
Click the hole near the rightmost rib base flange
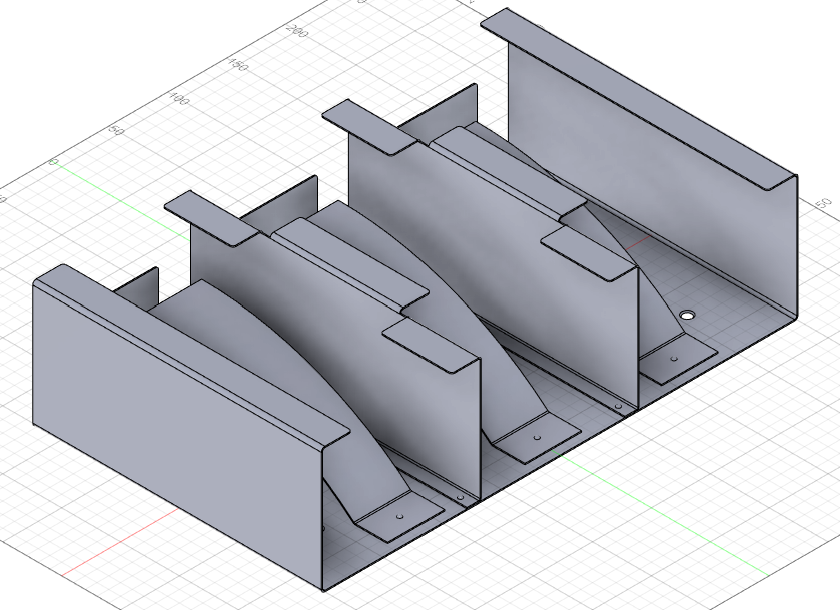pos(674,356)
